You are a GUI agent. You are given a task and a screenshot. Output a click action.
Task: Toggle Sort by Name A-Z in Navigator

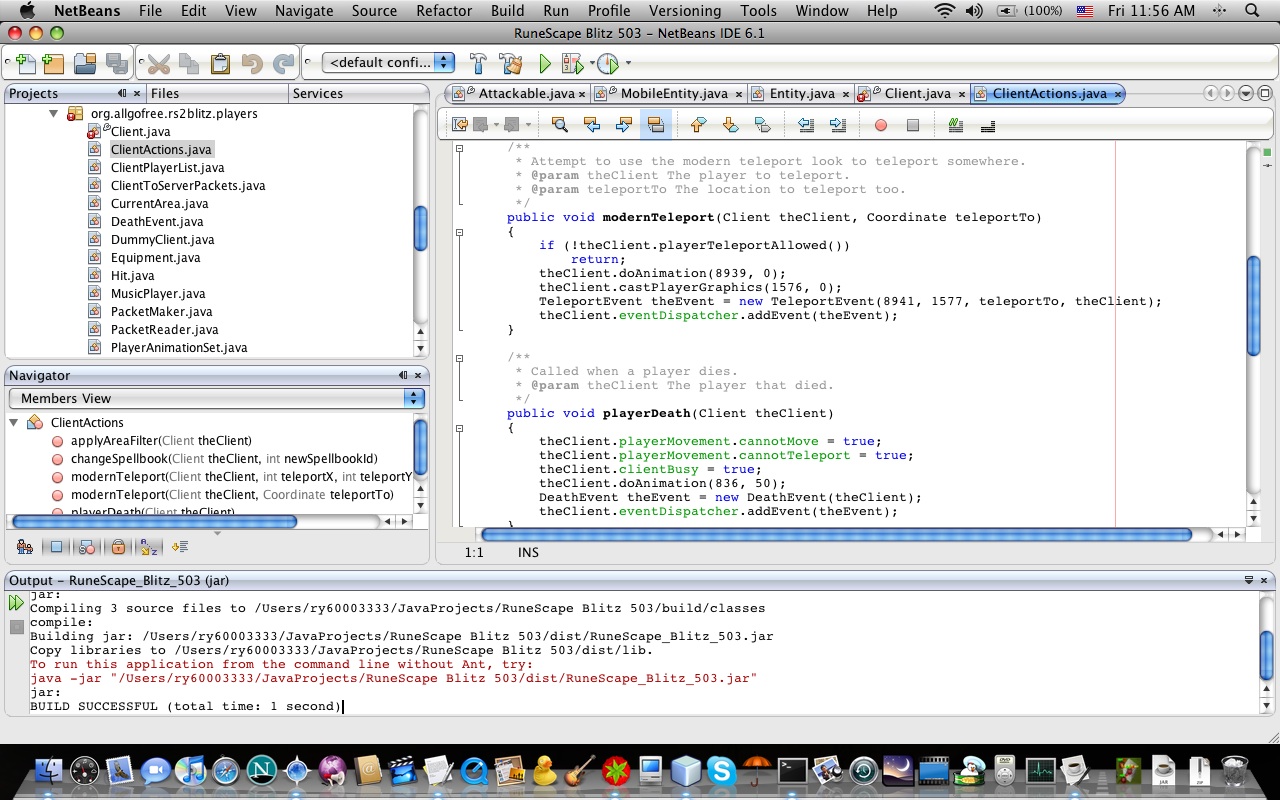pos(148,547)
